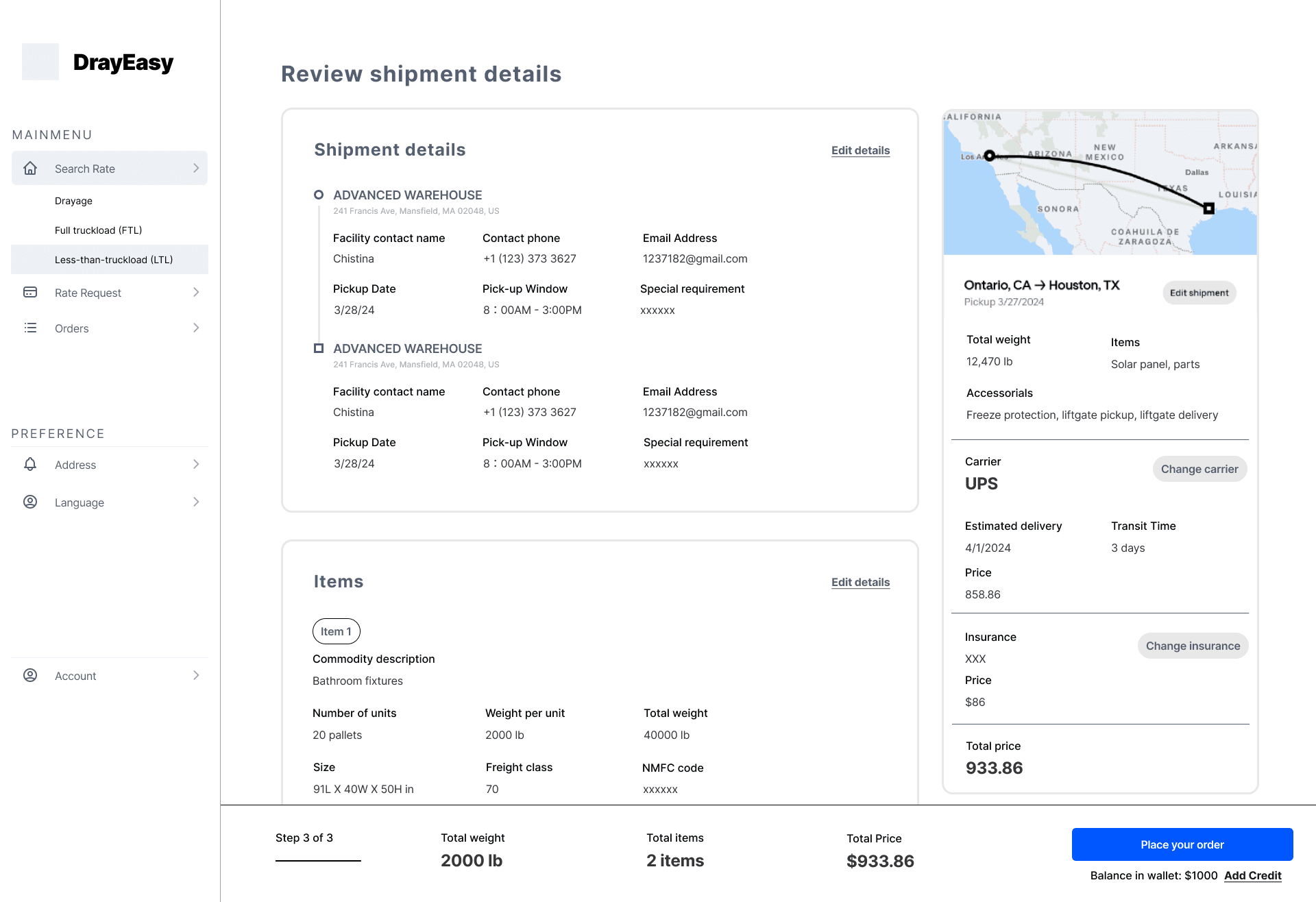Click Edit details in Items section
Screen dimensions: 1316x902
tap(860, 582)
